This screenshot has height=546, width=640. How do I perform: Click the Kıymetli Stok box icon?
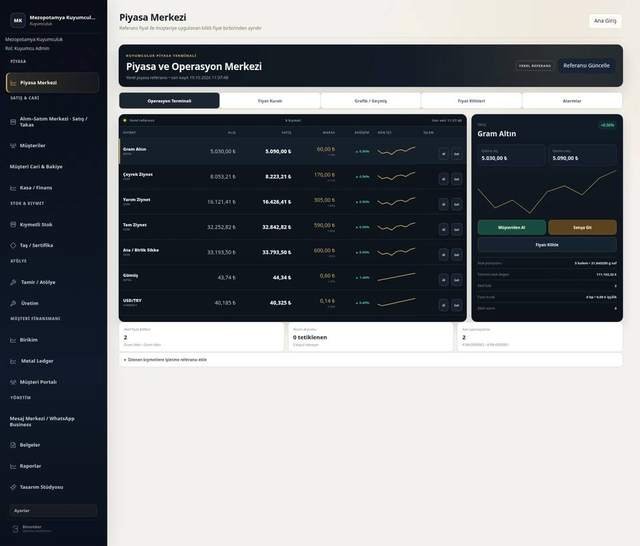[13, 224]
